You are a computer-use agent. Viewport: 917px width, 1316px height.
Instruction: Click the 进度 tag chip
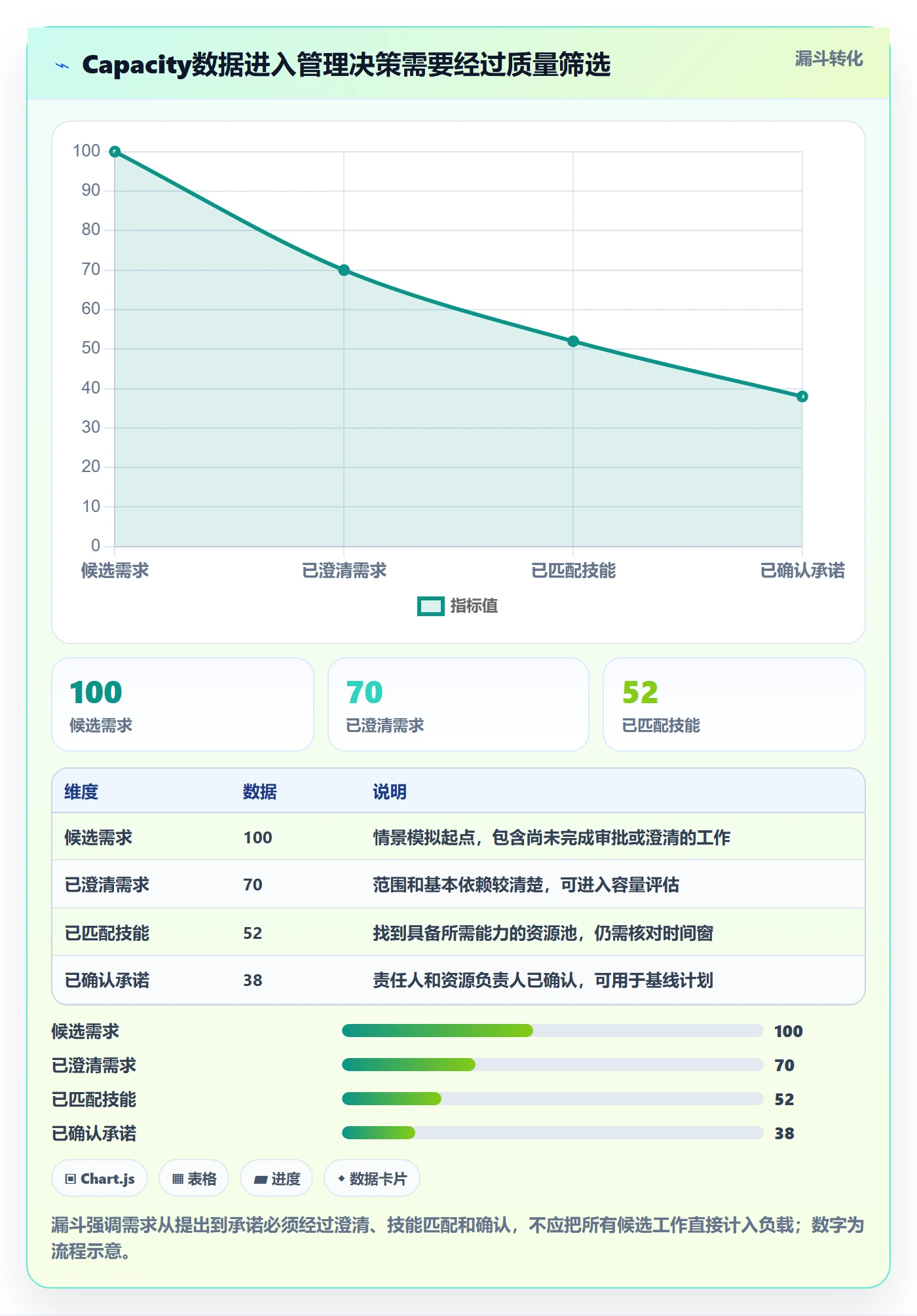[276, 1179]
